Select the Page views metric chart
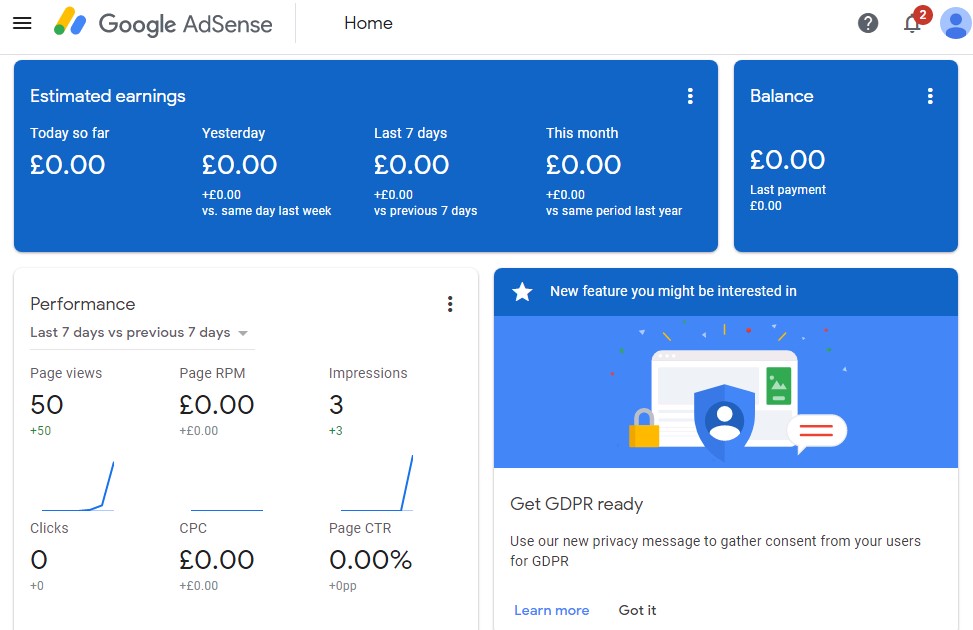 [x=78, y=485]
